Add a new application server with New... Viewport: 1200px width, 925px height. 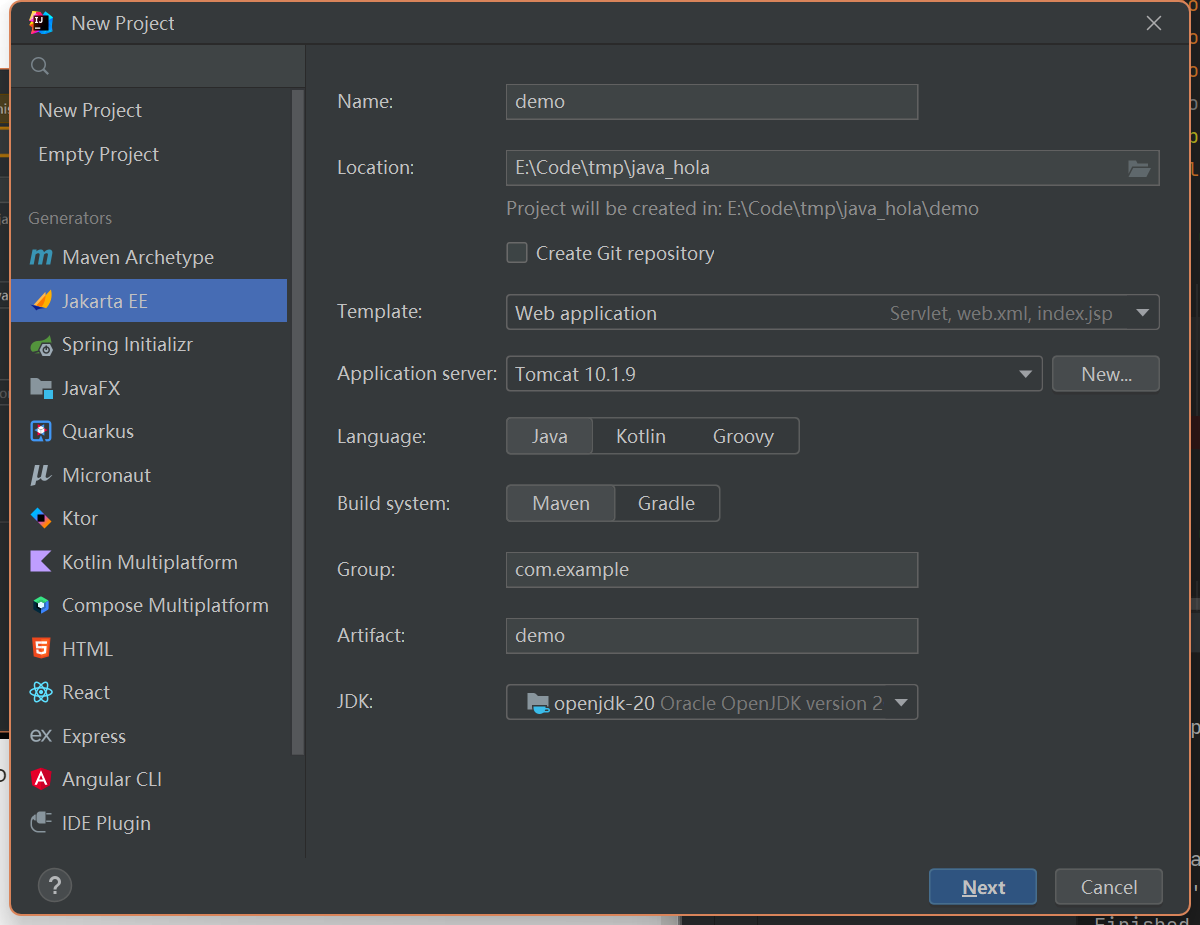click(x=1106, y=374)
